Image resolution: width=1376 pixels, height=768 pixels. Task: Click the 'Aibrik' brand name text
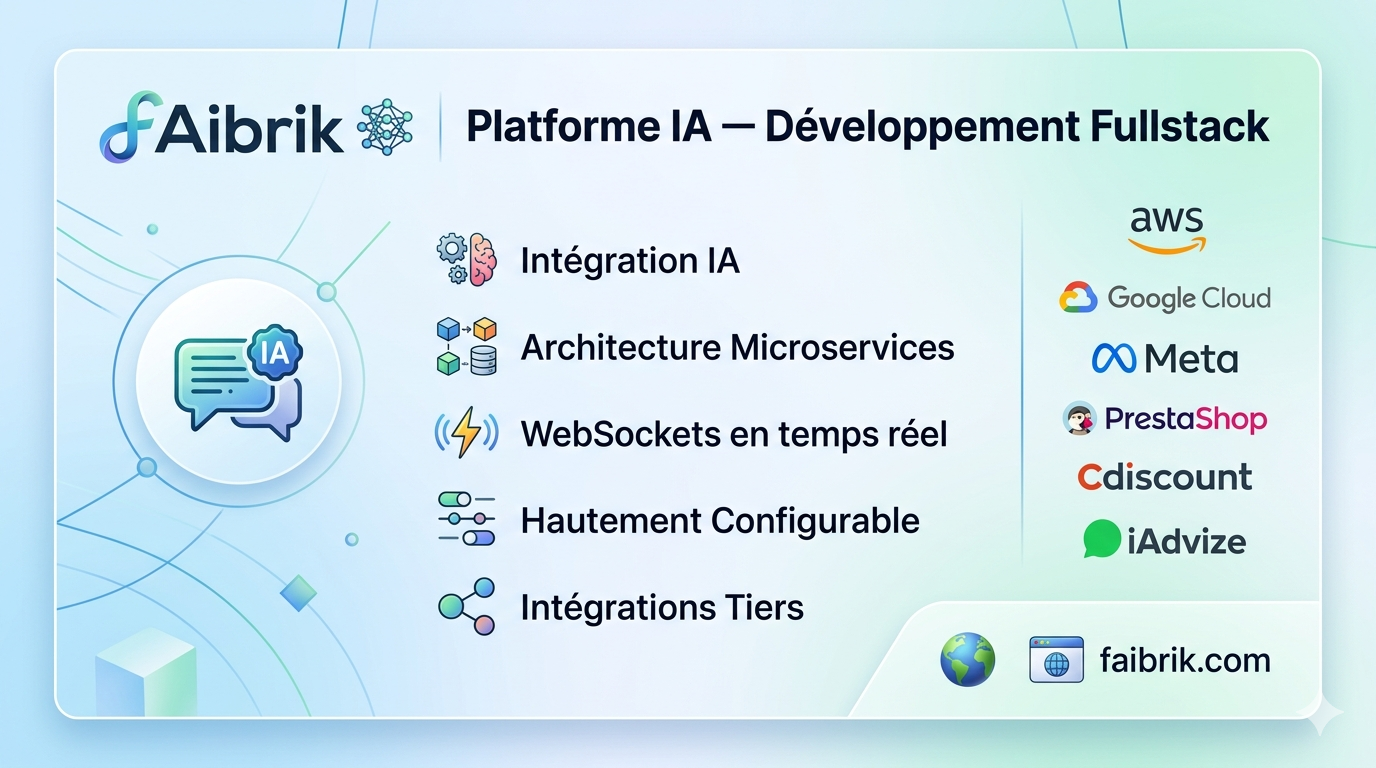(x=250, y=128)
